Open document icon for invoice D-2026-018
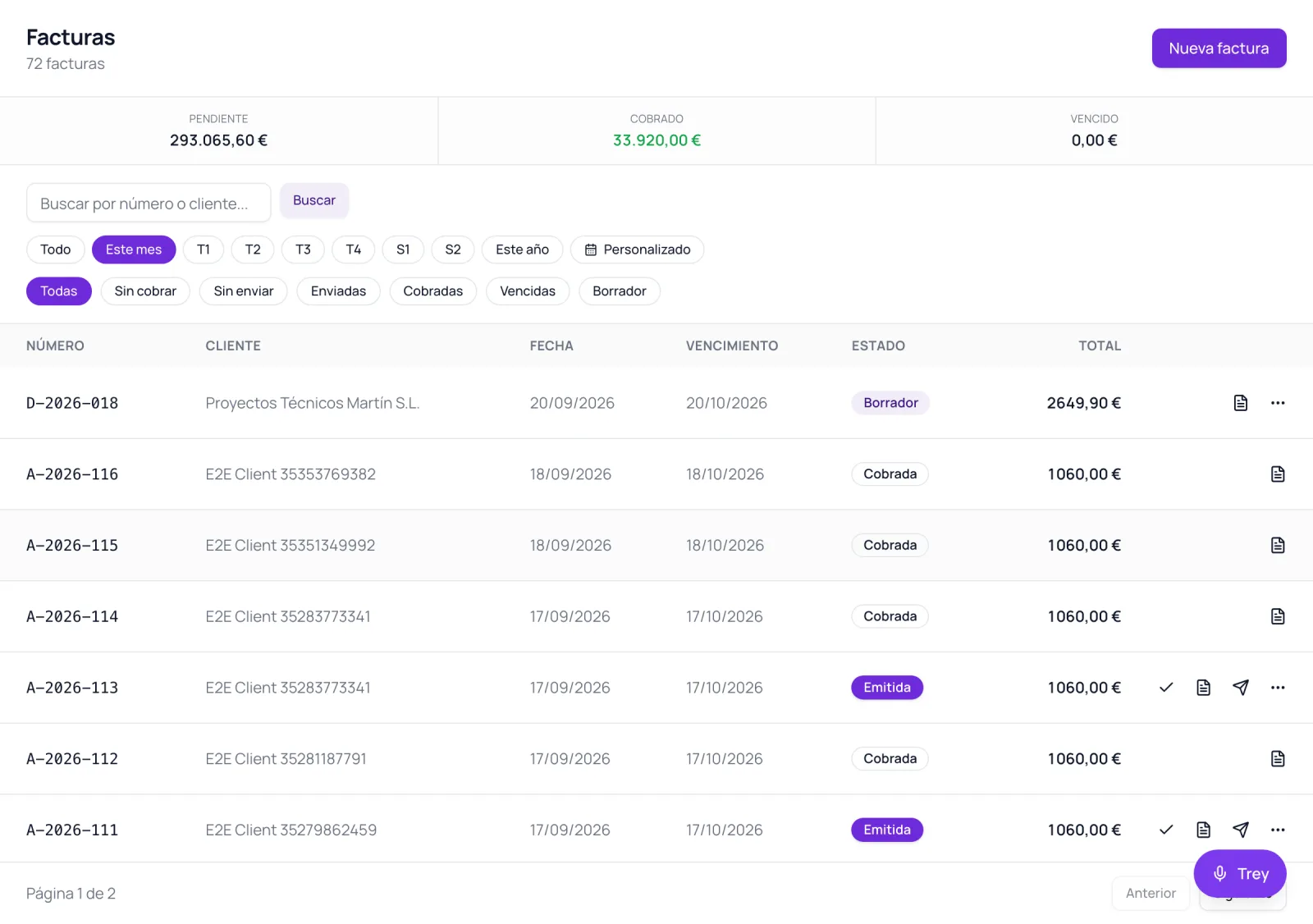The width and height of the screenshot is (1313, 924). pyautogui.click(x=1241, y=403)
